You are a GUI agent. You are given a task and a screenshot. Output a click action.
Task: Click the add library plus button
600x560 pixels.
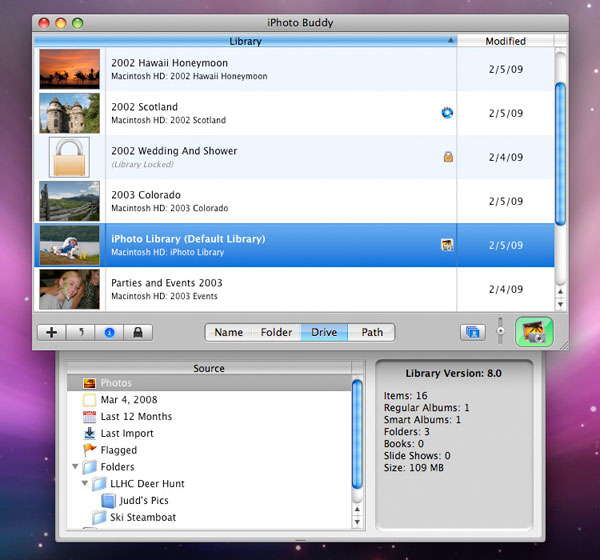point(52,332)
